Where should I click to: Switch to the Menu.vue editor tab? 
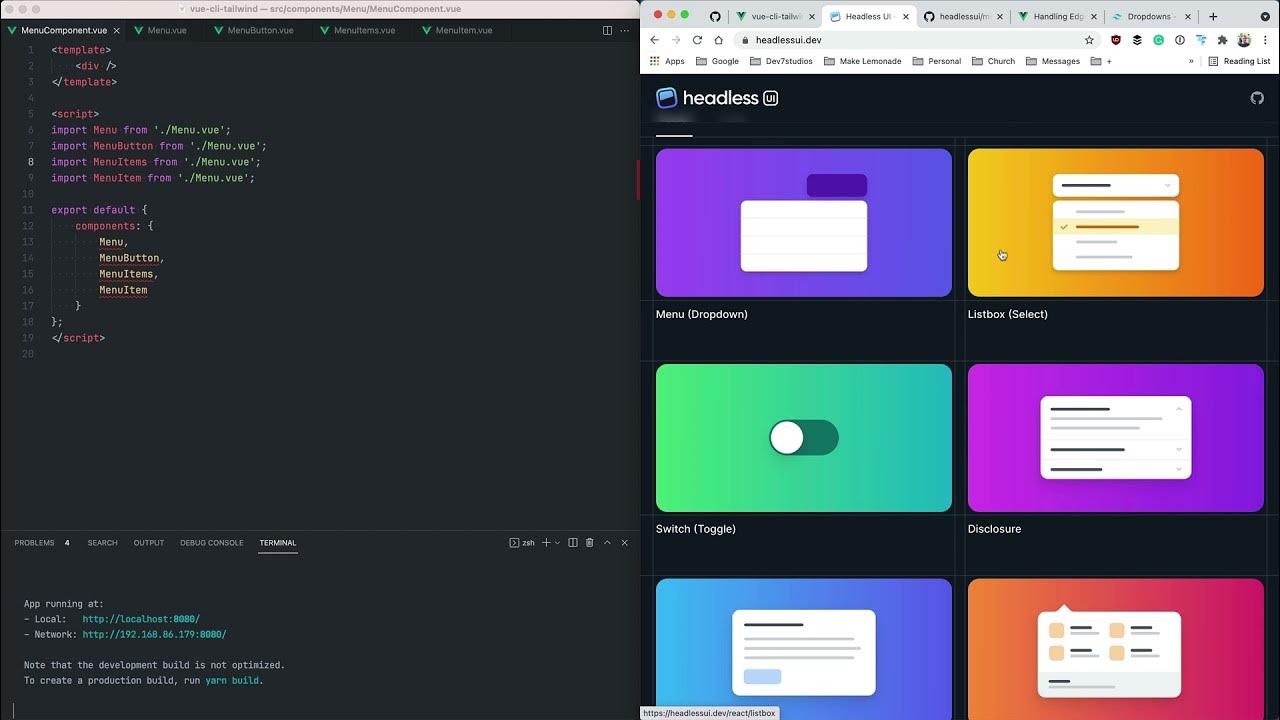tap(166, 30)
